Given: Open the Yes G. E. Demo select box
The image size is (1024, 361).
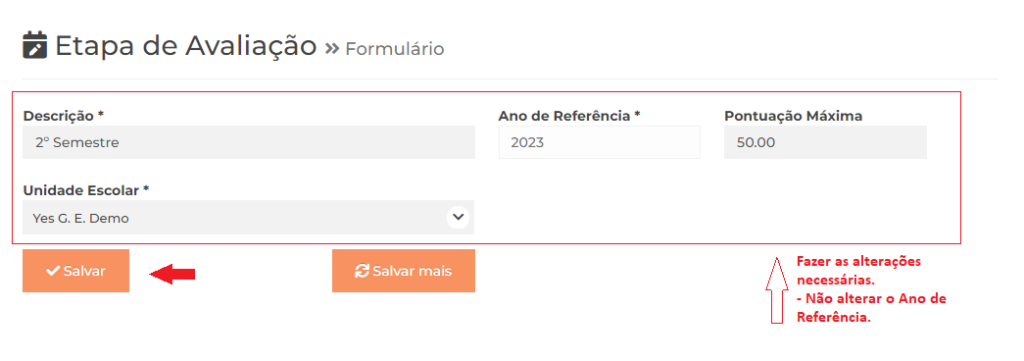Looking at the screenshot, I should click(x=248, y=217).
